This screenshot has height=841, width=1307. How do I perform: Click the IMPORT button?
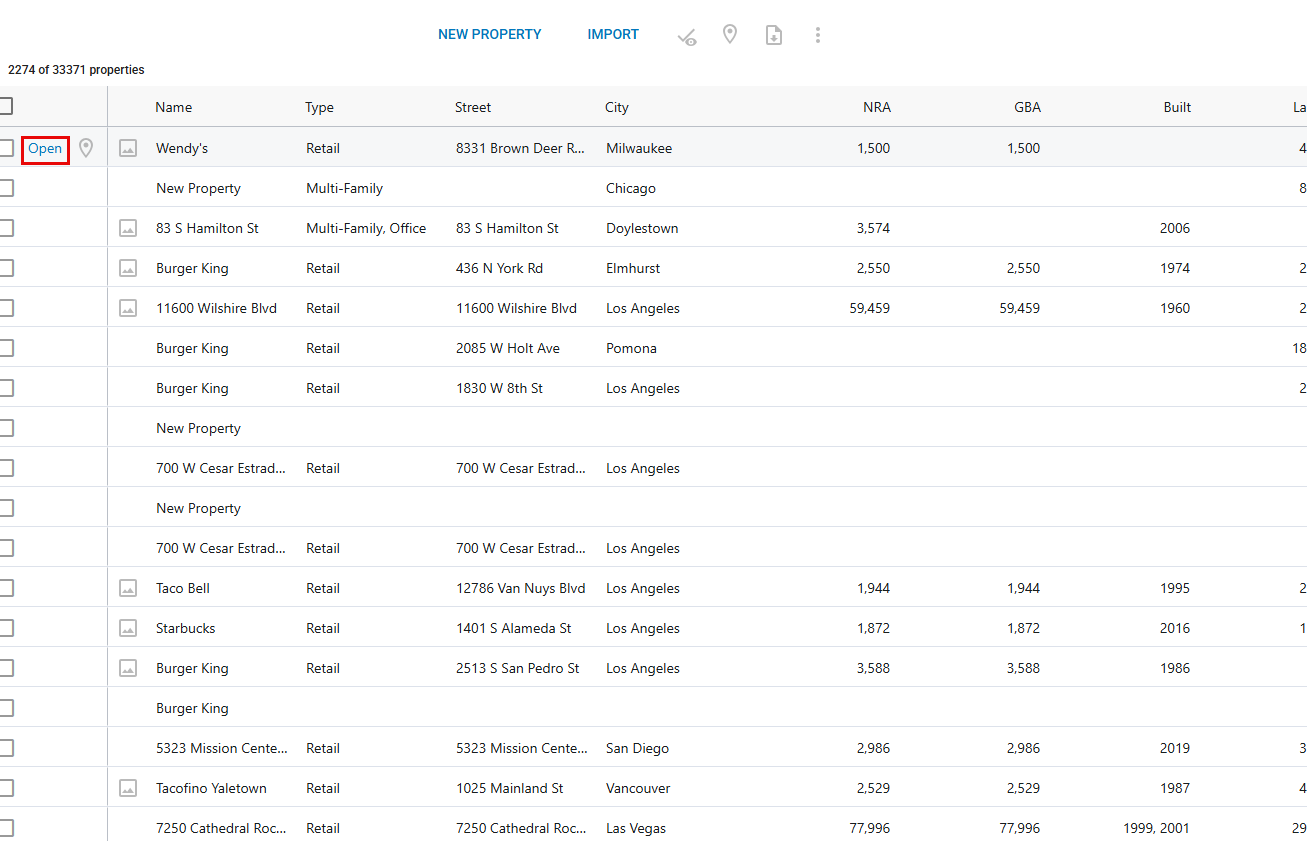(x=613, y=34)
